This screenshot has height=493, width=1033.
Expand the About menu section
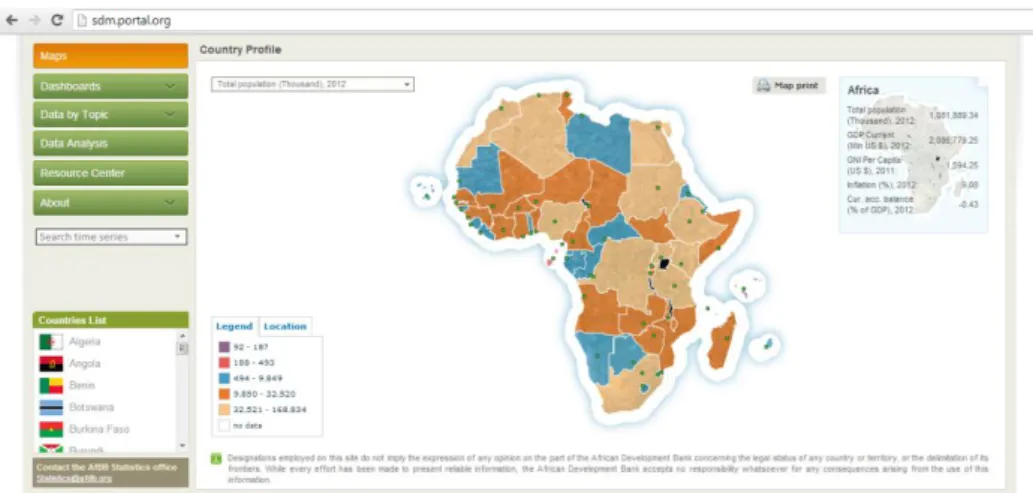coord(111,203)
